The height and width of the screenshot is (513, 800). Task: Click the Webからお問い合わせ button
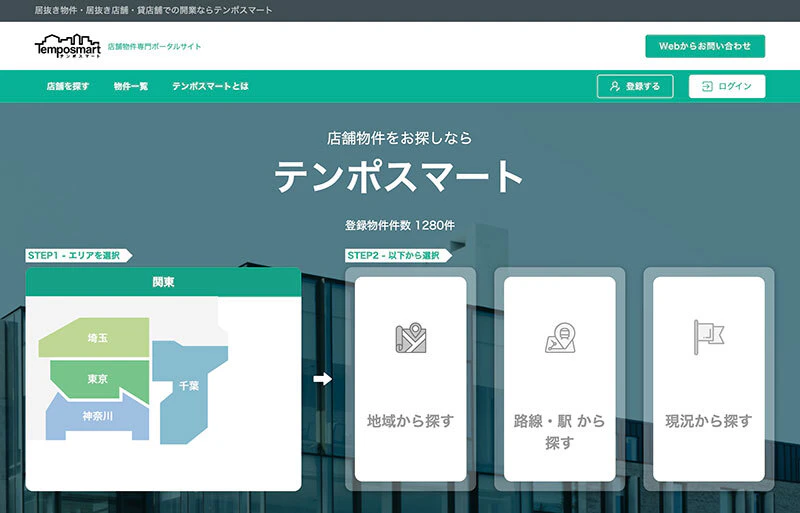point(705,46)
